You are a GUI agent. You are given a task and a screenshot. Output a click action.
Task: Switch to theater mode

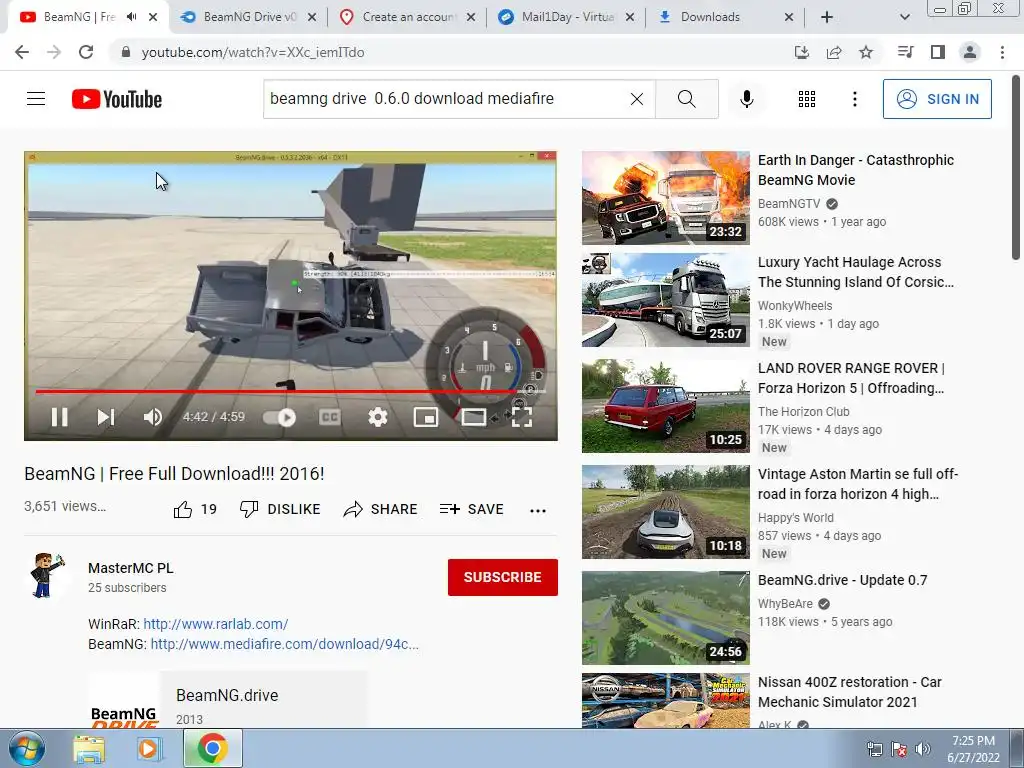coord(473,417)
